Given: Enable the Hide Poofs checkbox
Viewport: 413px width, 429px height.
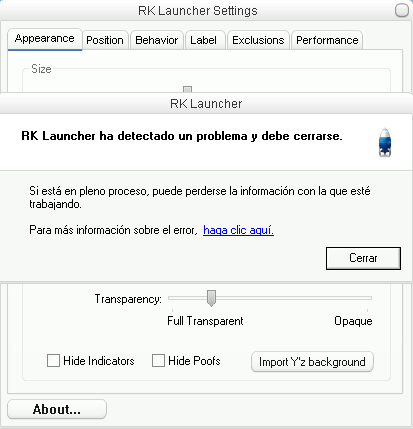Looking at the screenshot, I should [158, 361].
